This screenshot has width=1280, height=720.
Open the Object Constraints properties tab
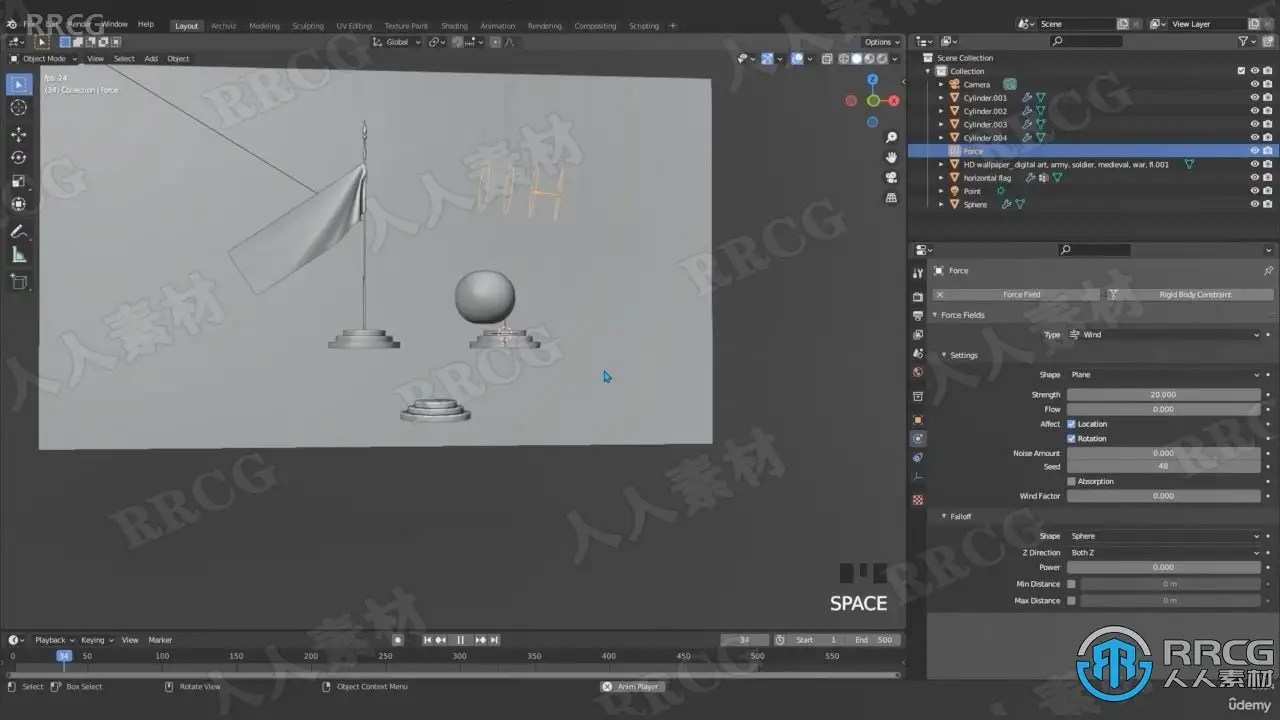[x=918, y=458]
